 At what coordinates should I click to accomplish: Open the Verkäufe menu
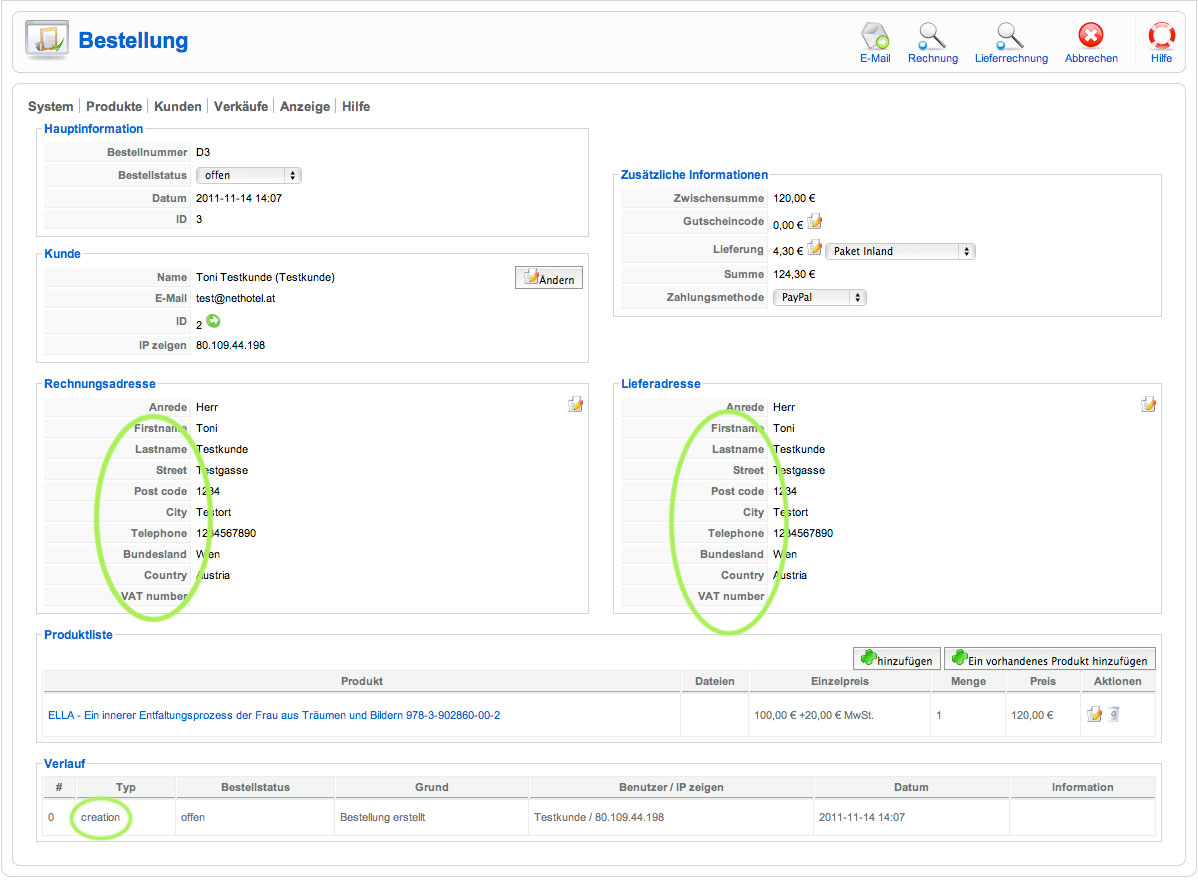point(241,106)
